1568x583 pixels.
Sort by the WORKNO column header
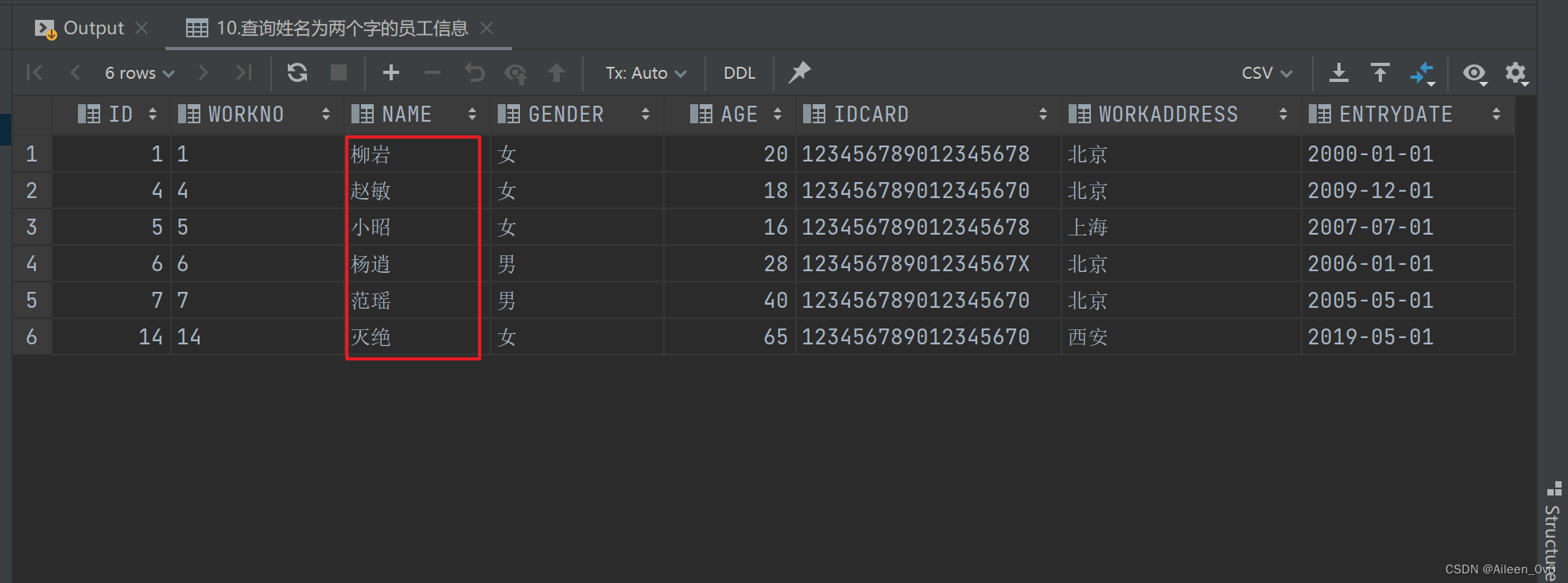point(257,115)
